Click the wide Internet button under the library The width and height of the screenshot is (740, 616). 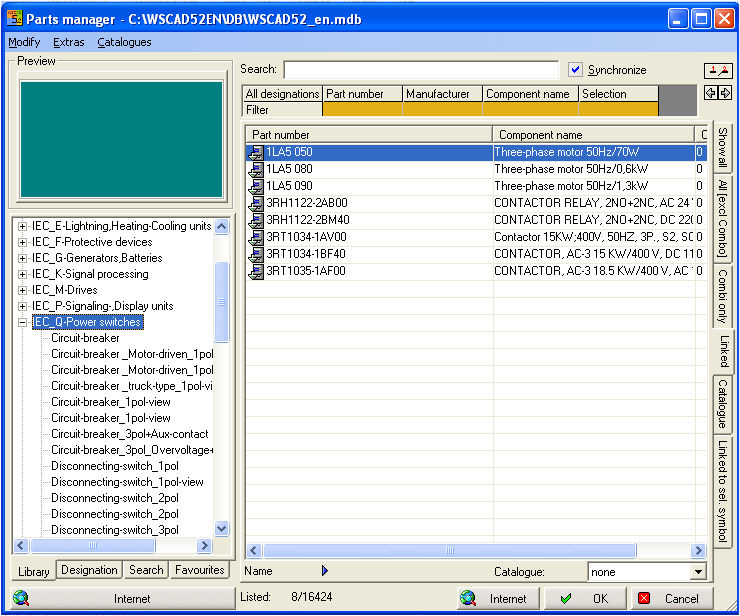pyautogui.click(x=123, y=599)
